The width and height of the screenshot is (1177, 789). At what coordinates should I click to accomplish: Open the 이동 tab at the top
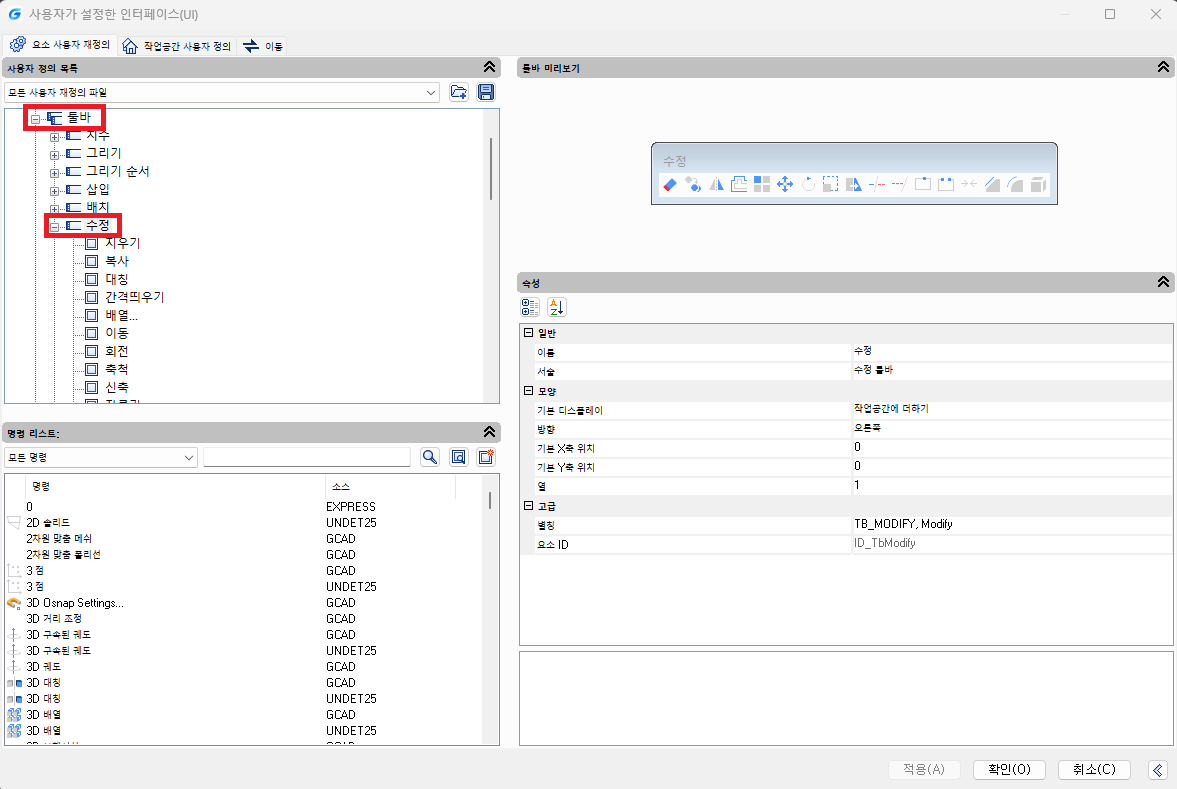(263, 46)
